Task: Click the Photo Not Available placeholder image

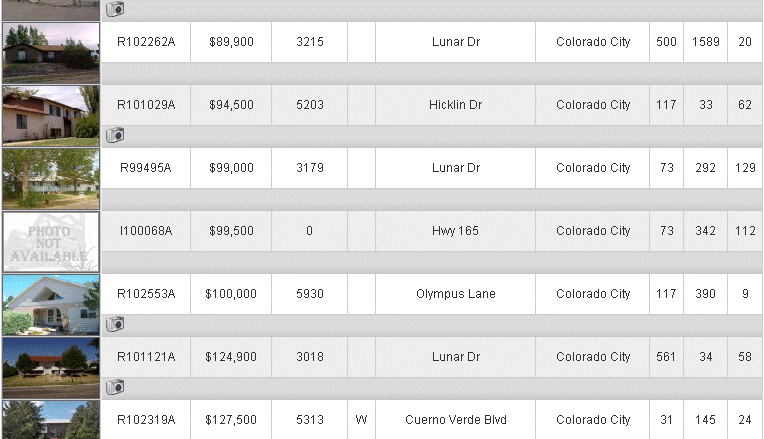Action: 51,242
